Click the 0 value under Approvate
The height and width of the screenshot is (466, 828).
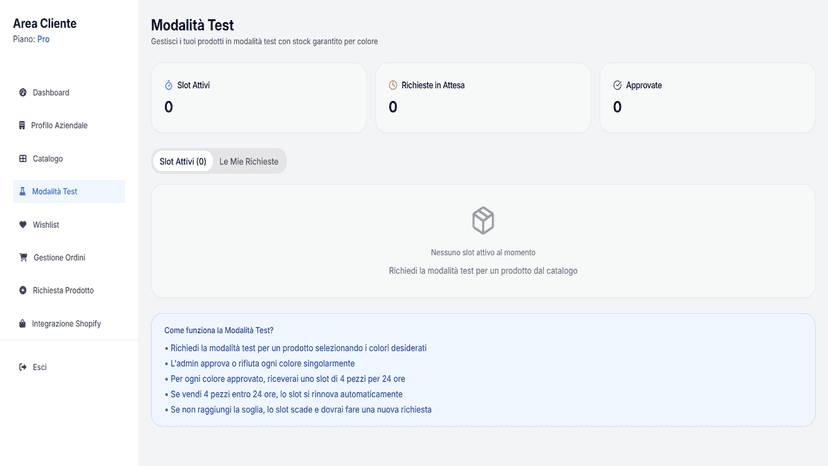pos(617,107)
